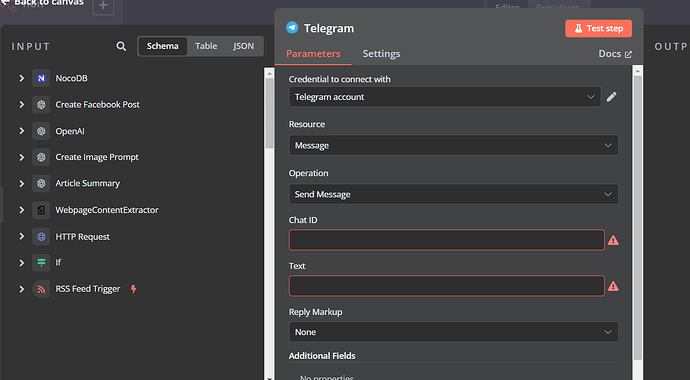Viewport: 690px width, 380px height.
Task: Select the Parameters tab
Action: (x=313, y=54)
